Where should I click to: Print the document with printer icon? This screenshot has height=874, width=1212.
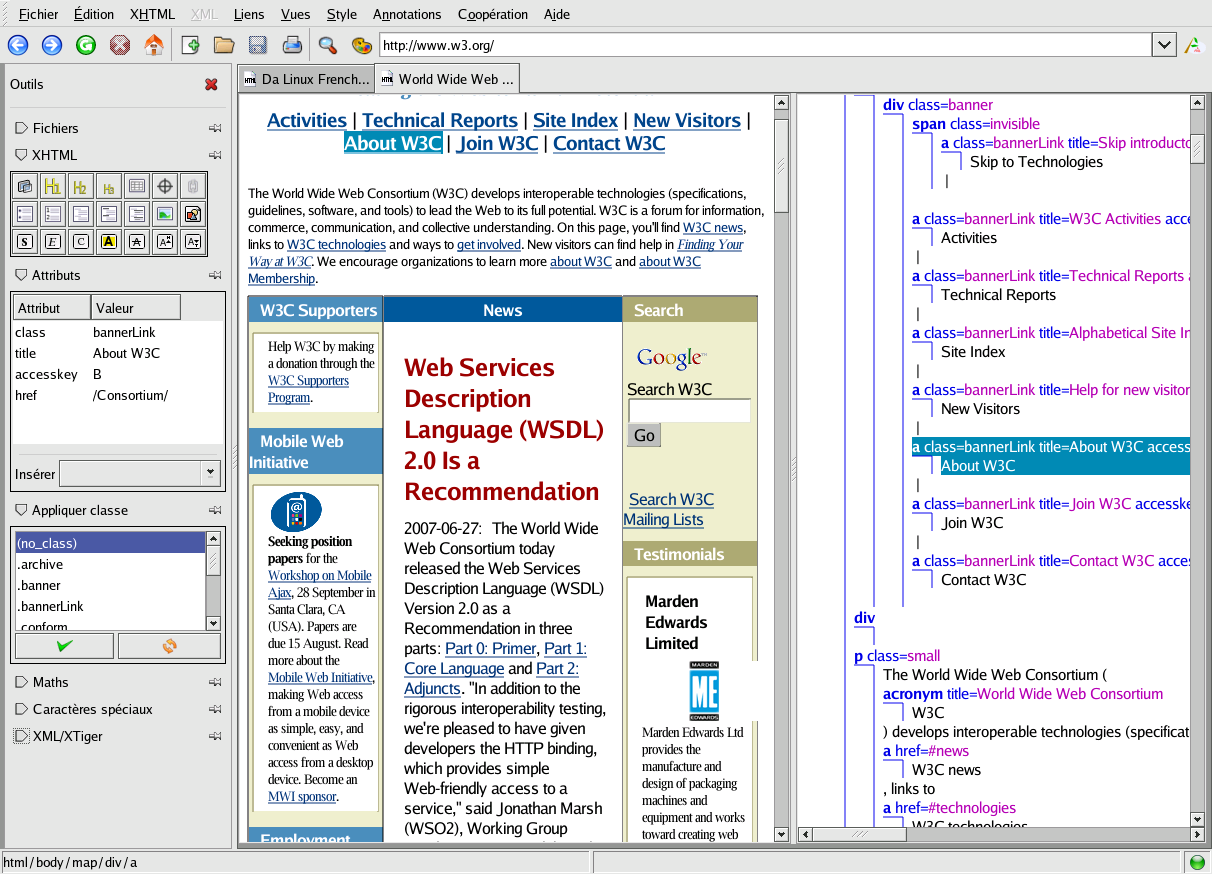tap(292, 45)
